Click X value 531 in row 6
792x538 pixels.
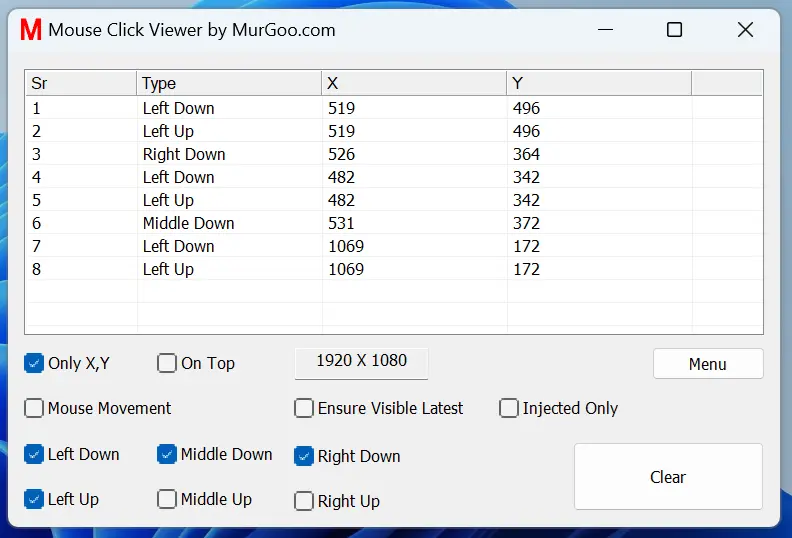coord(341,223)
